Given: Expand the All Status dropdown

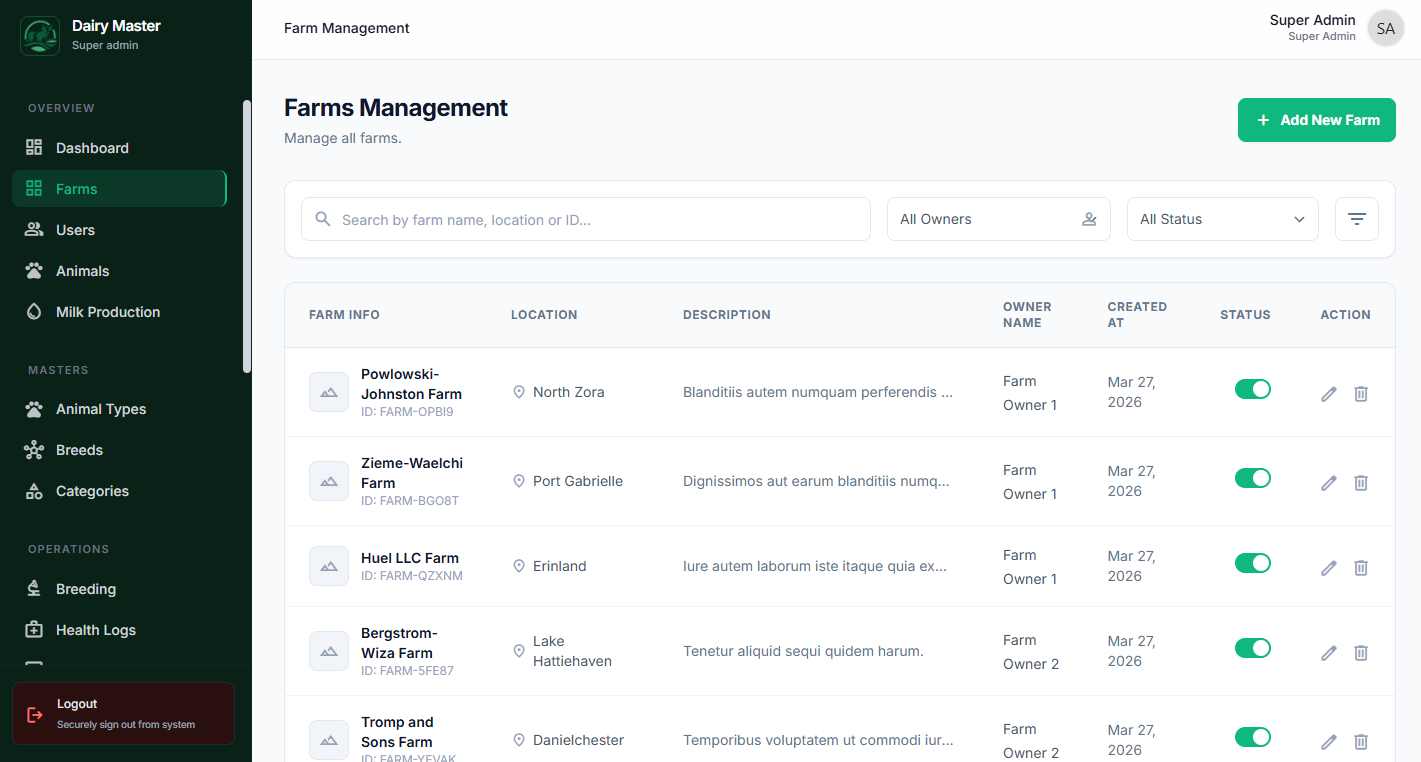Looking at the screenshot, I should (x=1222, y=219).
